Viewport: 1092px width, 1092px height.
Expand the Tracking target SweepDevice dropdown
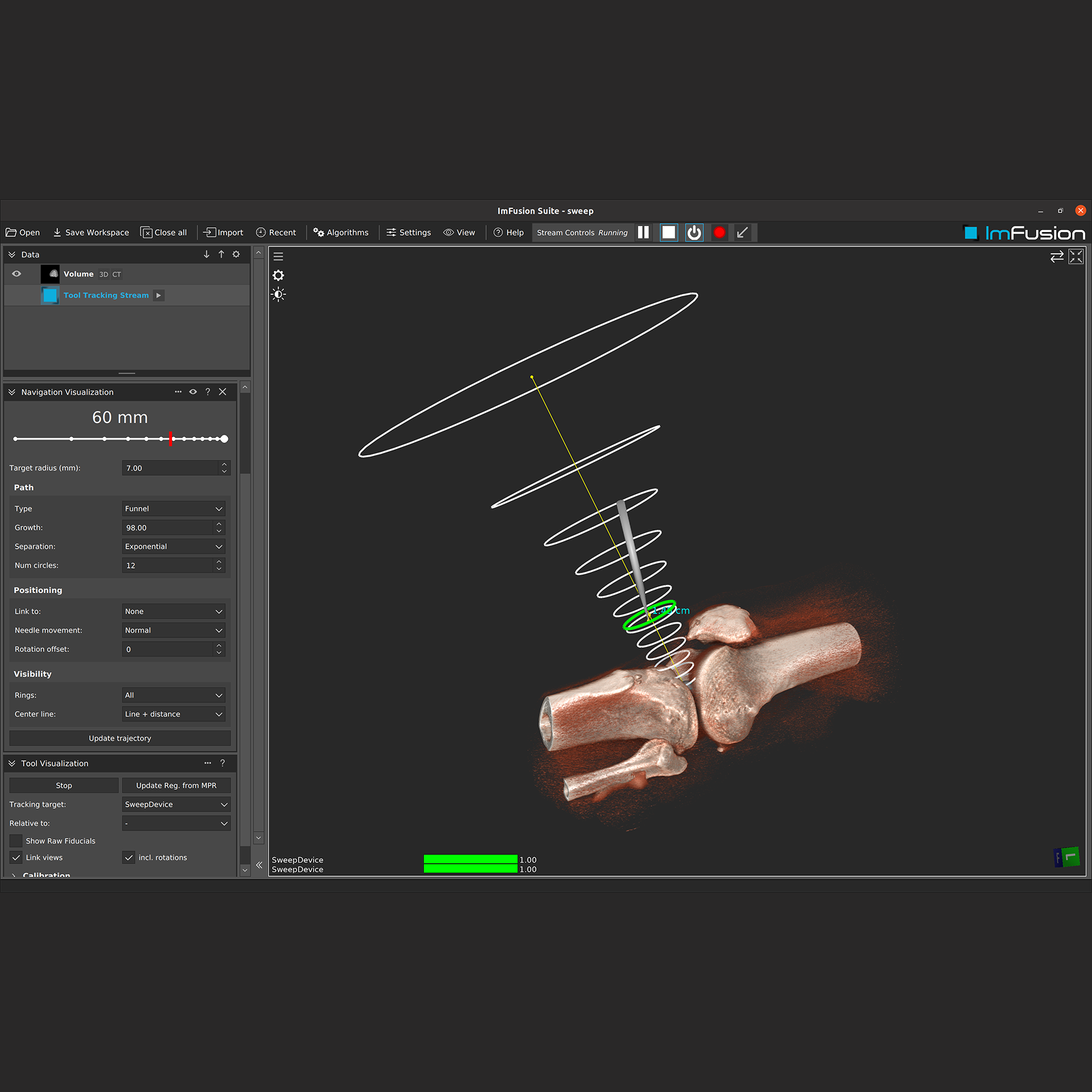176,805
